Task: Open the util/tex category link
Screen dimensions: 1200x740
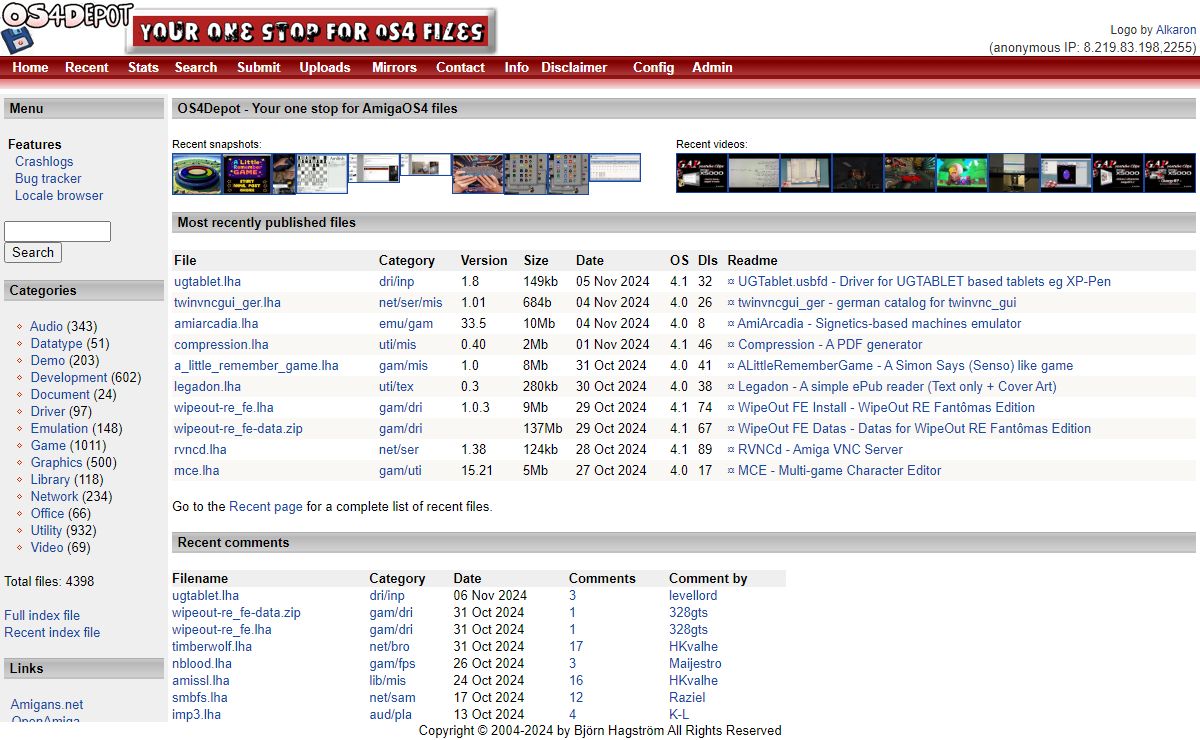Action: [396, 386]
